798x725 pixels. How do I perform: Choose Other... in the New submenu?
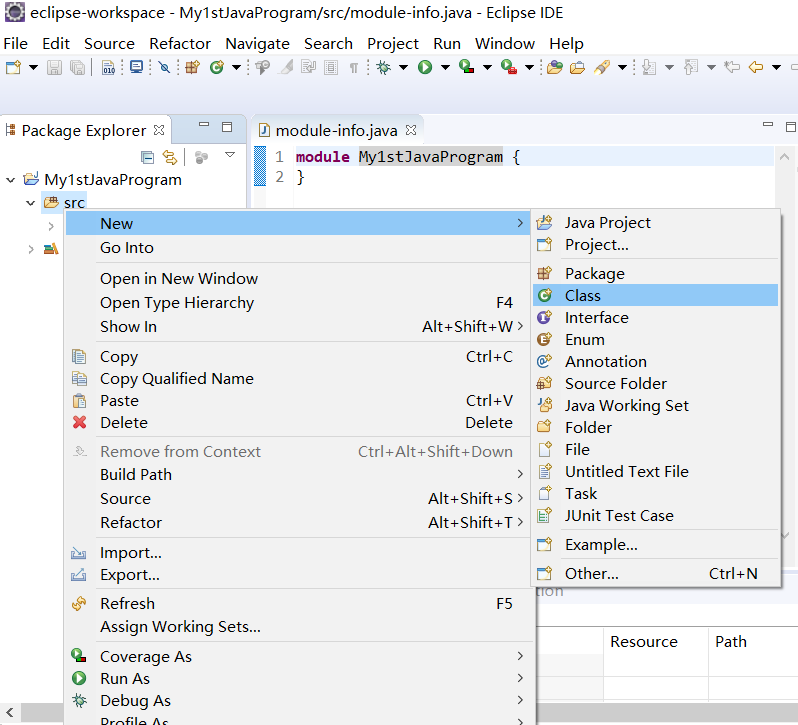[x=656, y=573]
